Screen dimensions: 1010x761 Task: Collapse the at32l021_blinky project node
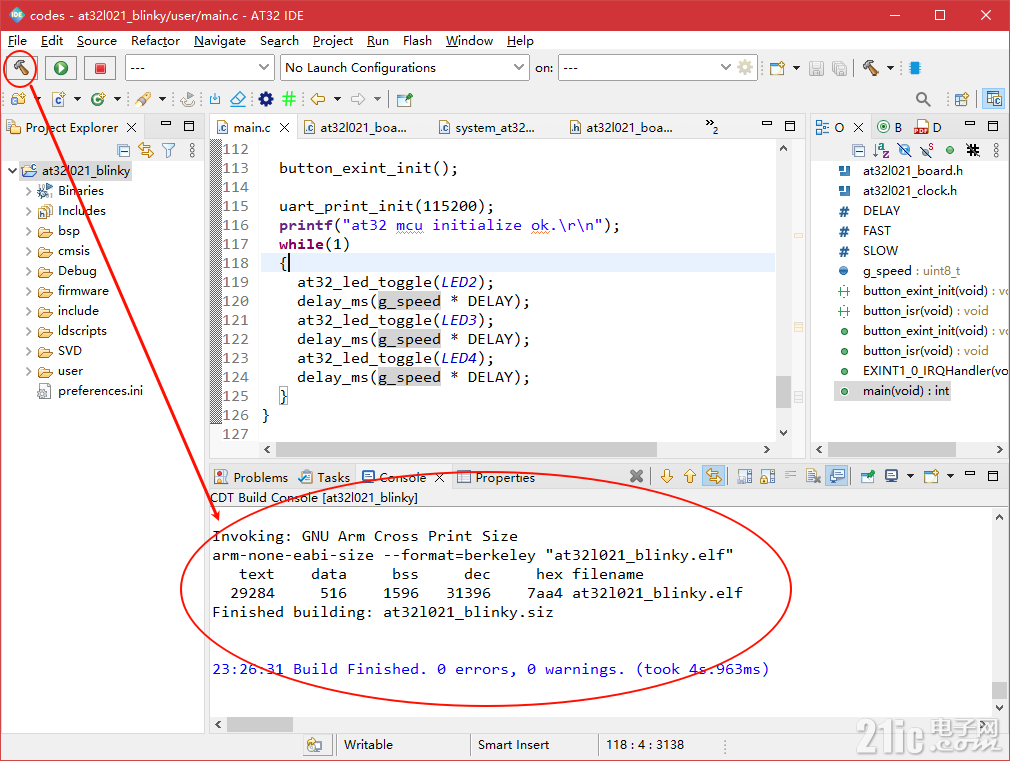pos(12,171)
